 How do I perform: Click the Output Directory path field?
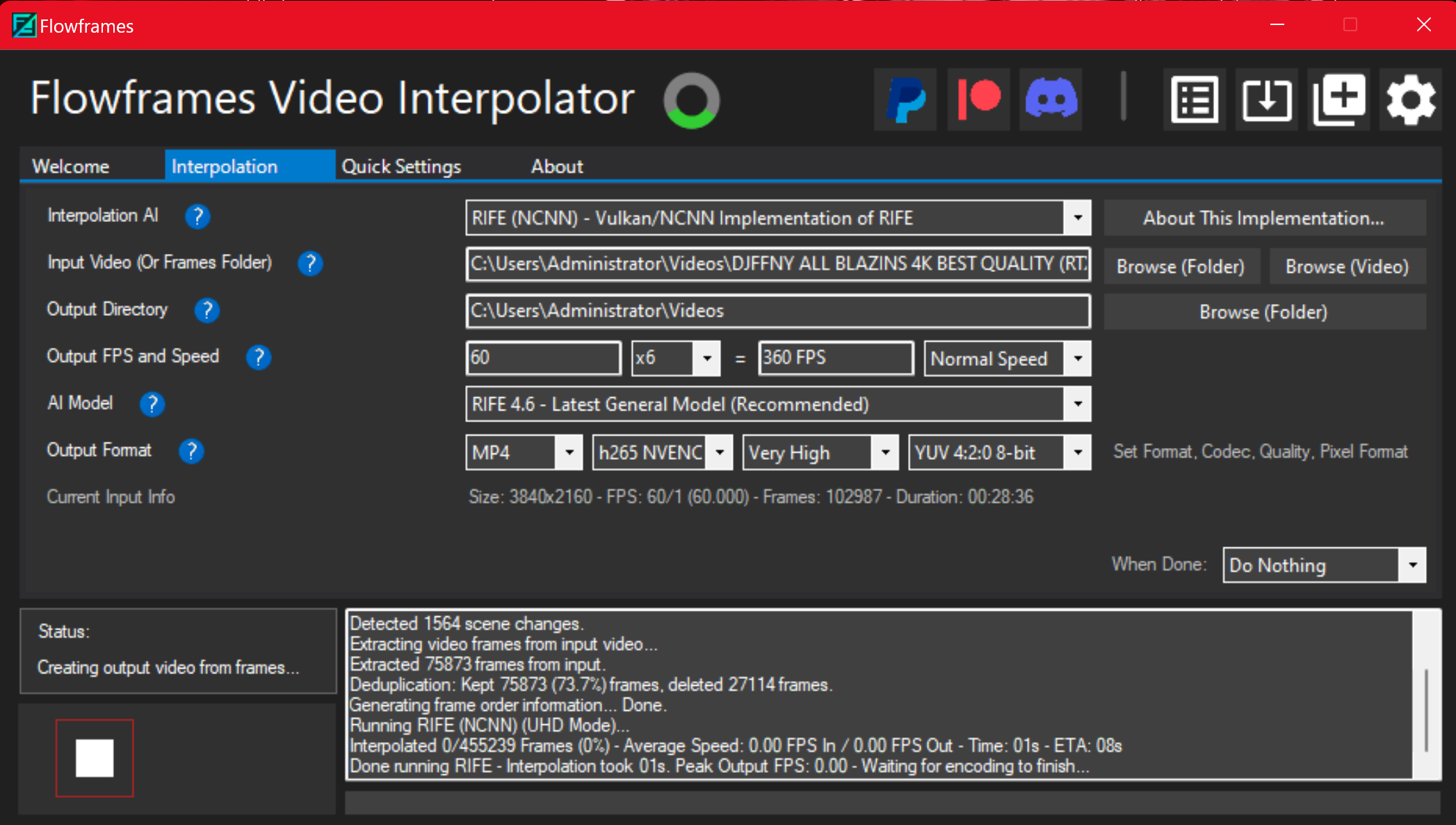tap(778, 311)
